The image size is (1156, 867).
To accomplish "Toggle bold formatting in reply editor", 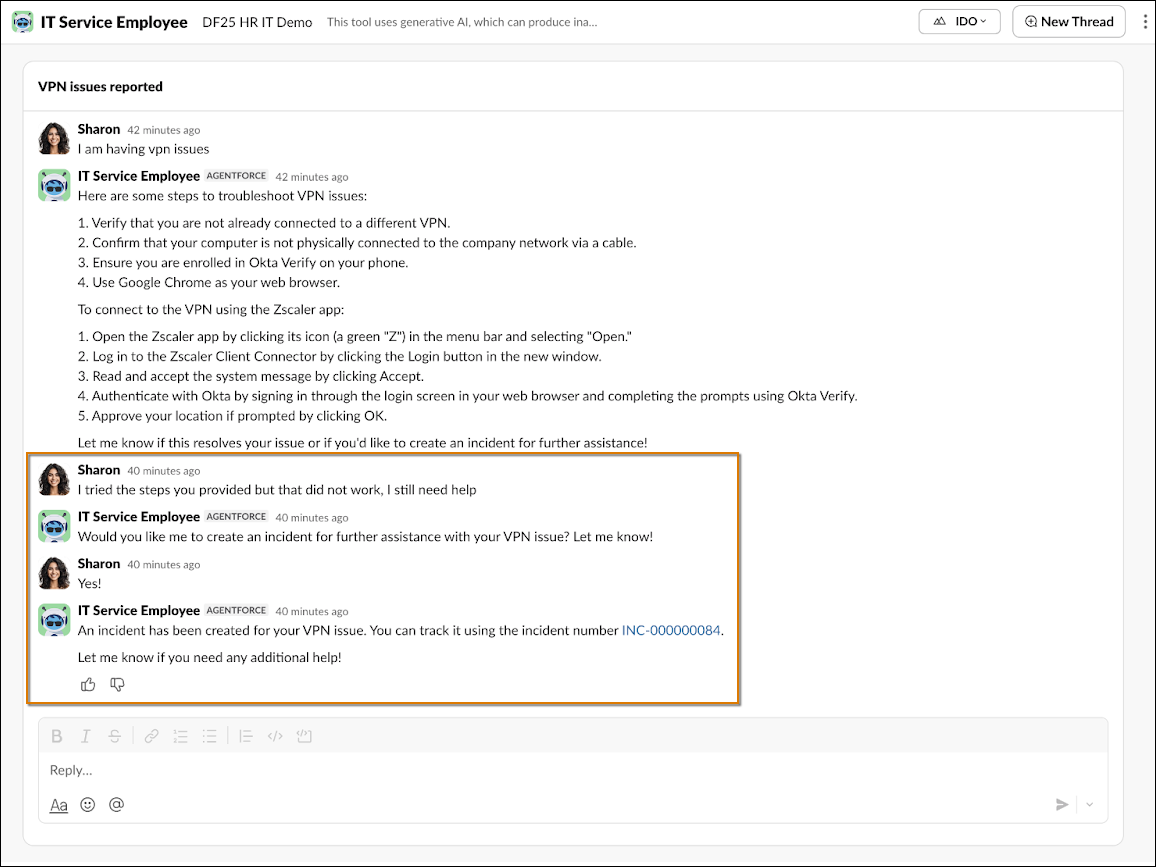I will (57, 736).
